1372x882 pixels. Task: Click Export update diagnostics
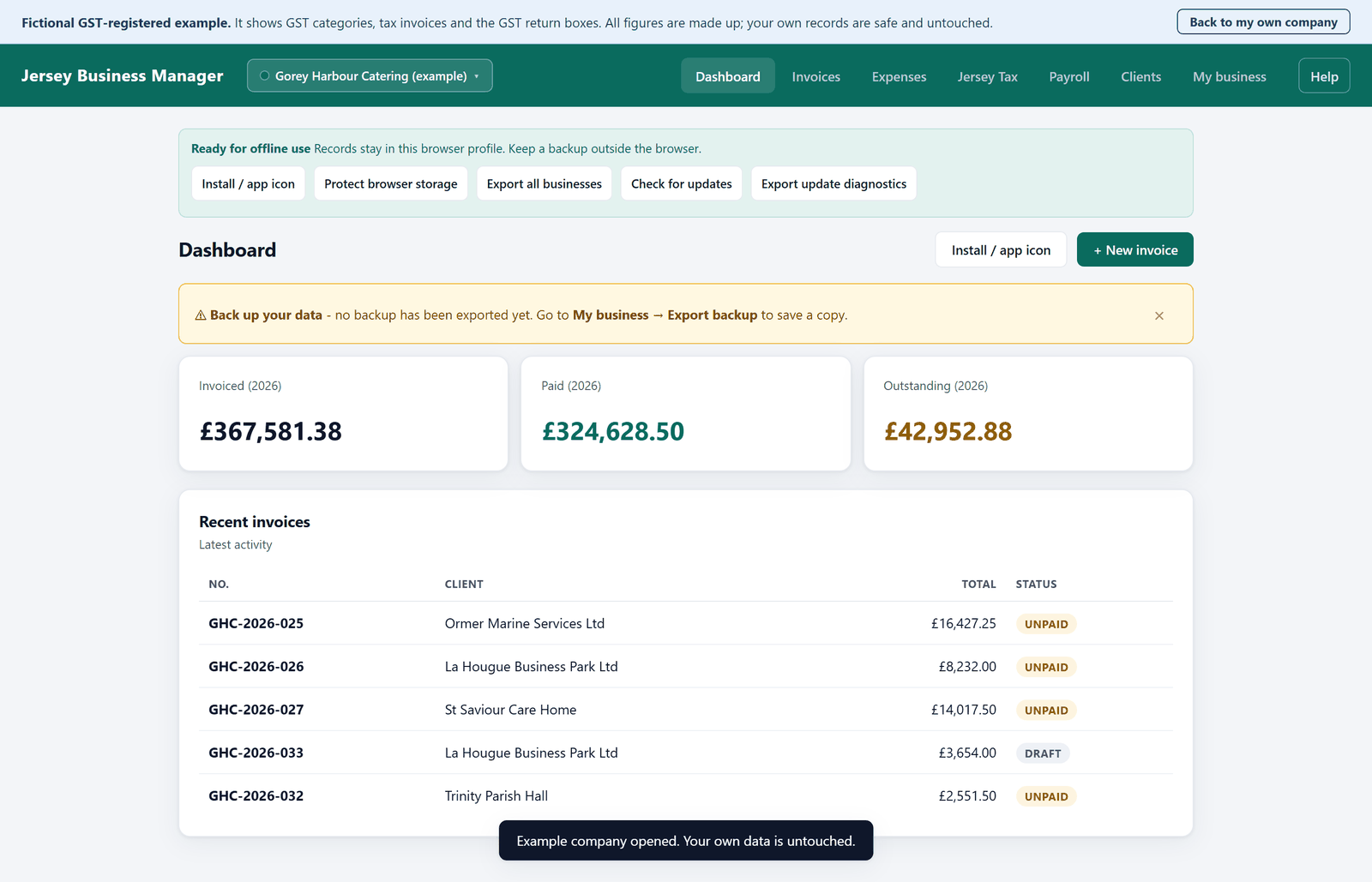point(833,183)
